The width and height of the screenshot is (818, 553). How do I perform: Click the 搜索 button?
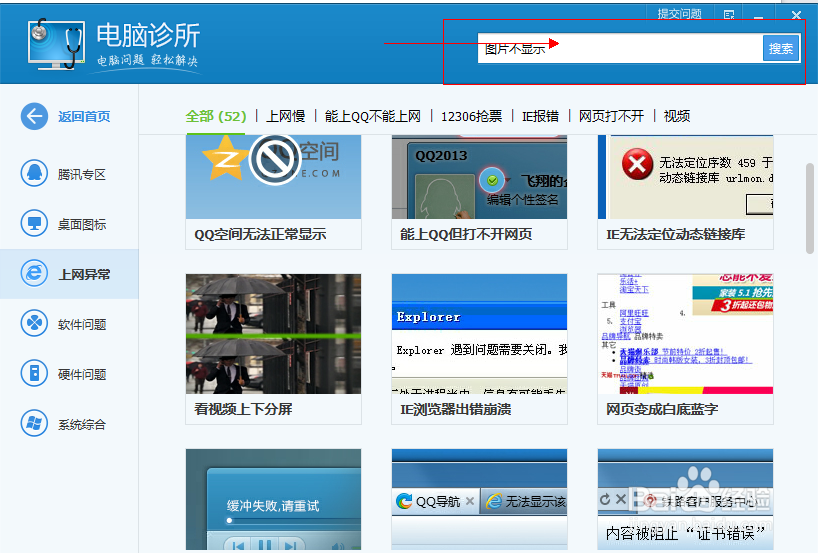point(781,49)
